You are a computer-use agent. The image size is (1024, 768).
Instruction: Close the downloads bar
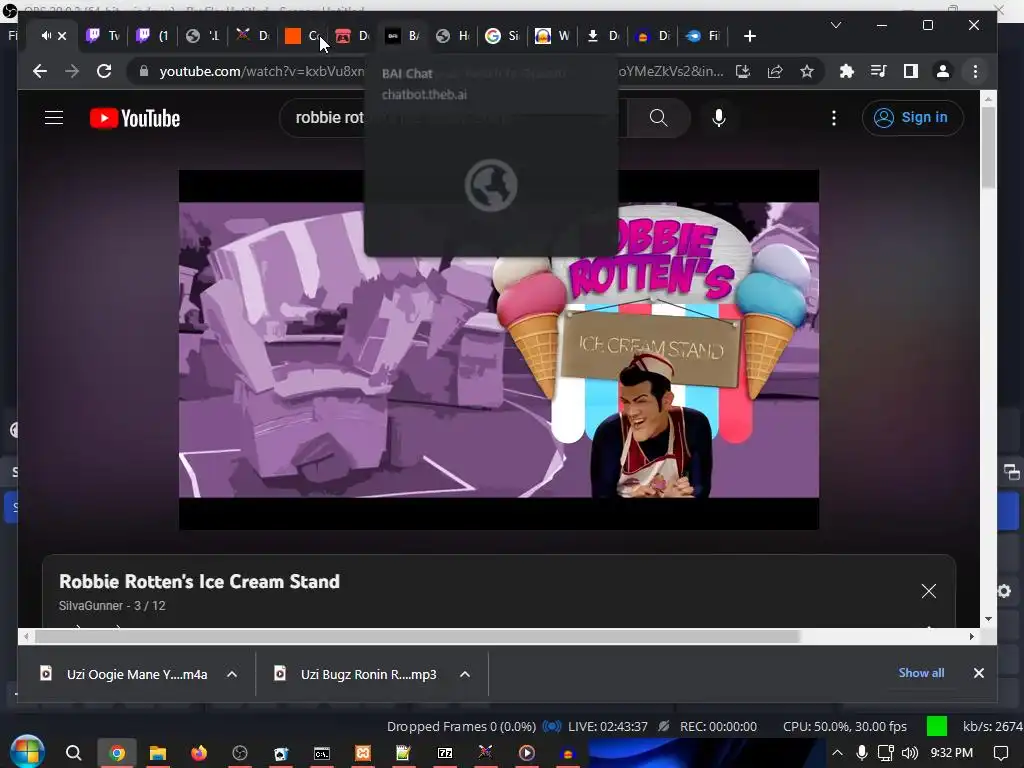coord(978,673)
